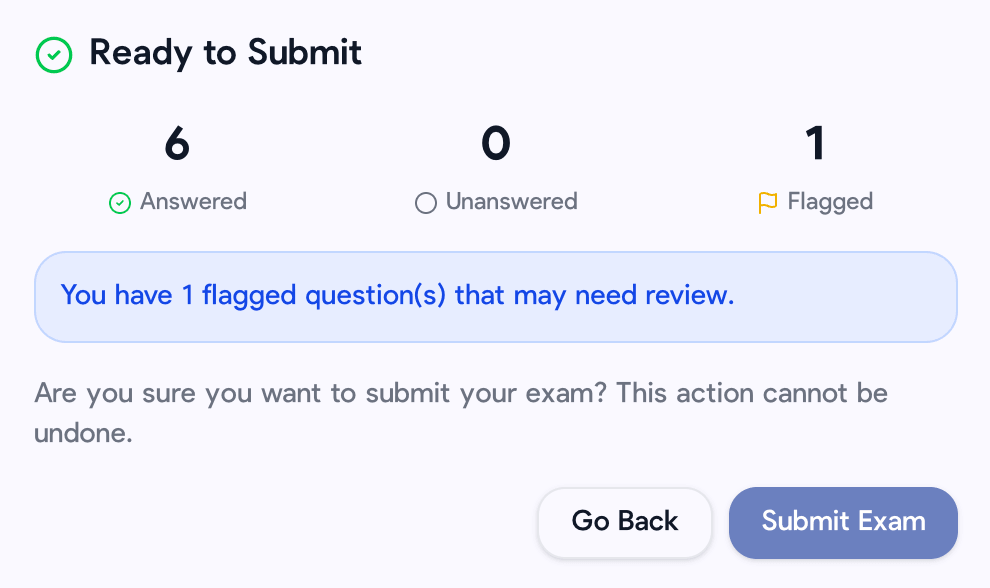Click the green checkmark beside Ready to Submit
Viewport: 990px width, 588px height.
click(54, 55)
